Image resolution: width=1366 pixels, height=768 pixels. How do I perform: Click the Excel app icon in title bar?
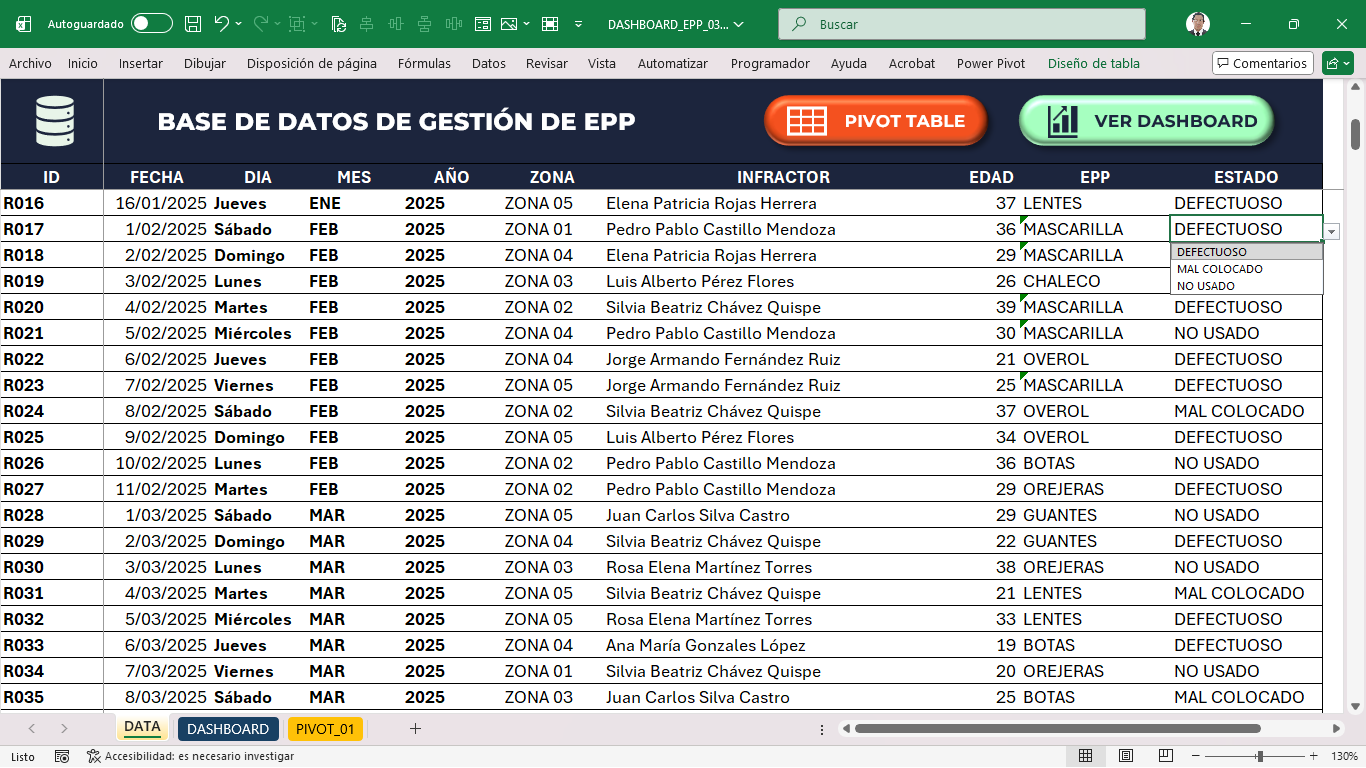(24, 24)
